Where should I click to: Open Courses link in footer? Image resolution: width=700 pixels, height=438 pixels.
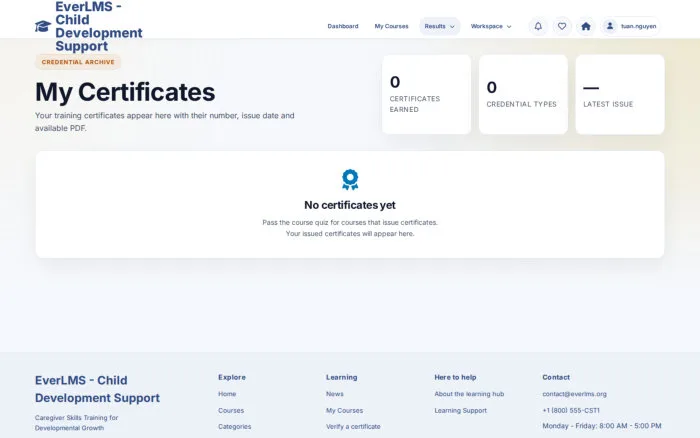pyautogui.click(x=231, y=410)
